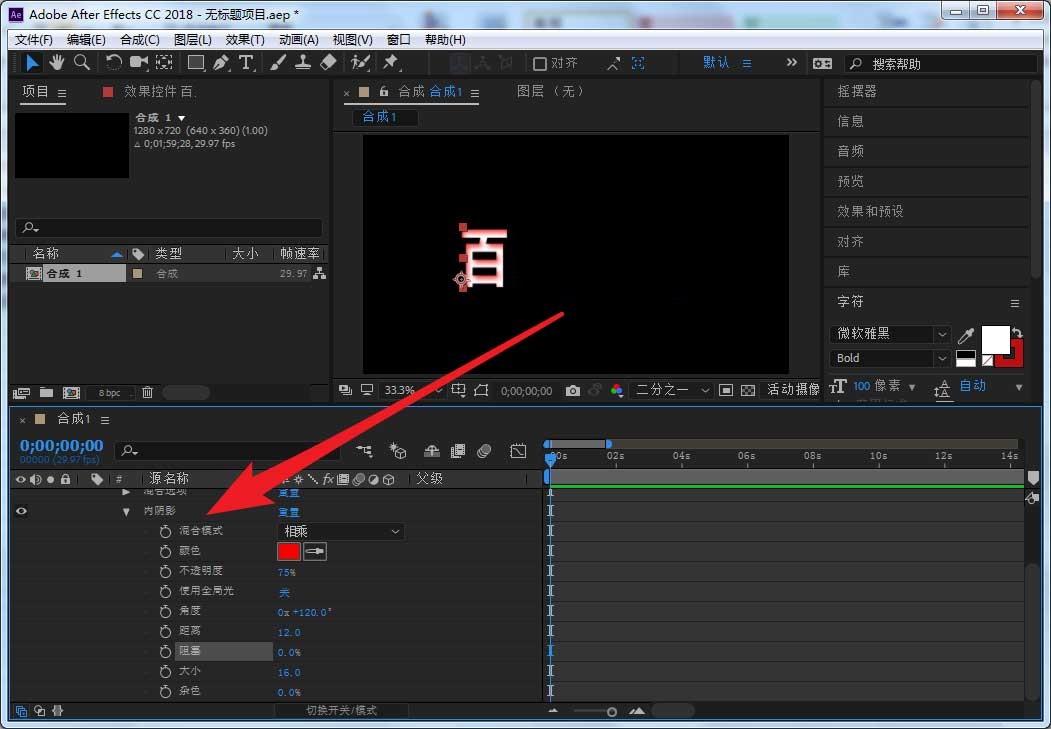Choose the Horizontal Type tool
1051x729 pixels.
[x=245, y=62]
